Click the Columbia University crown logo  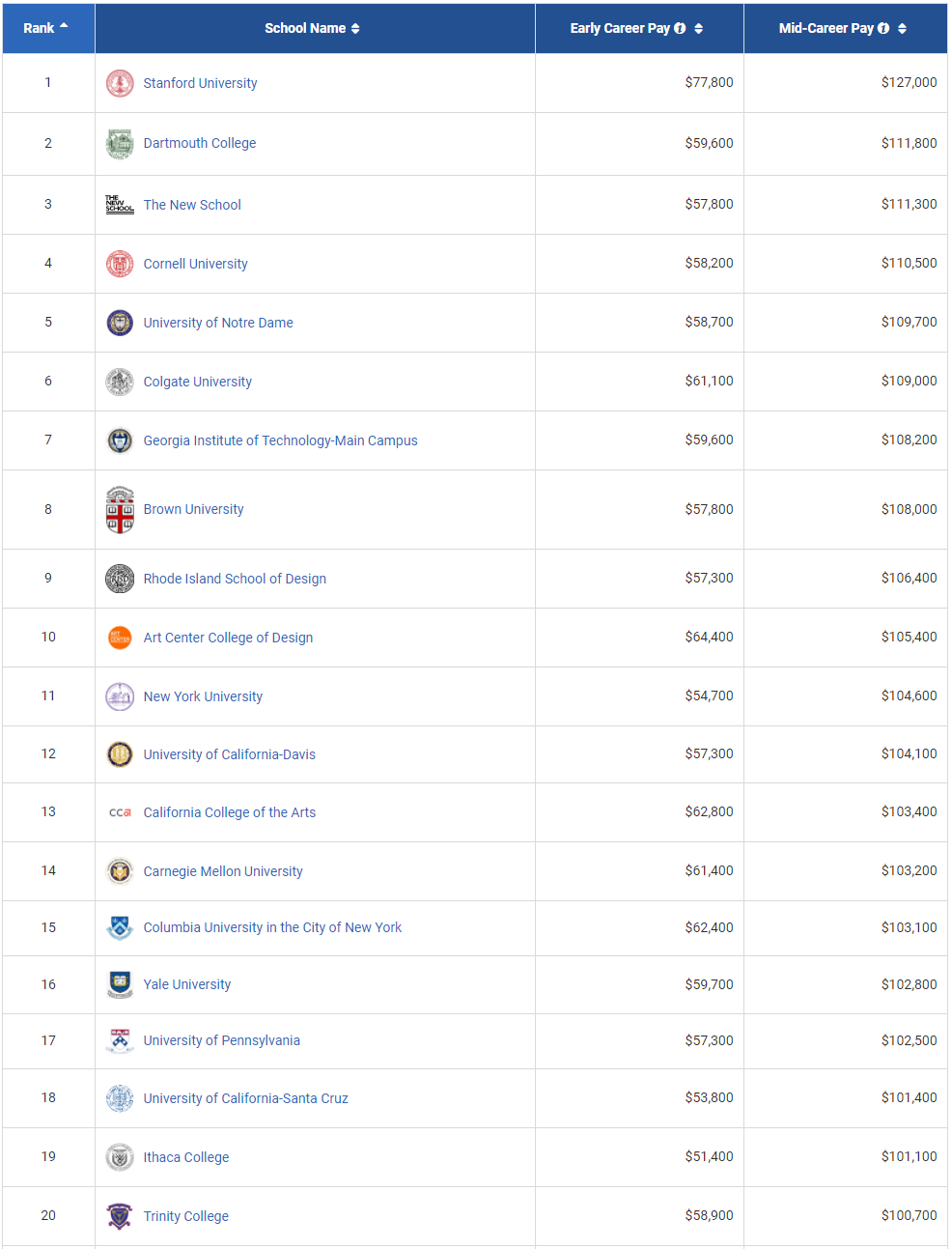120,927
